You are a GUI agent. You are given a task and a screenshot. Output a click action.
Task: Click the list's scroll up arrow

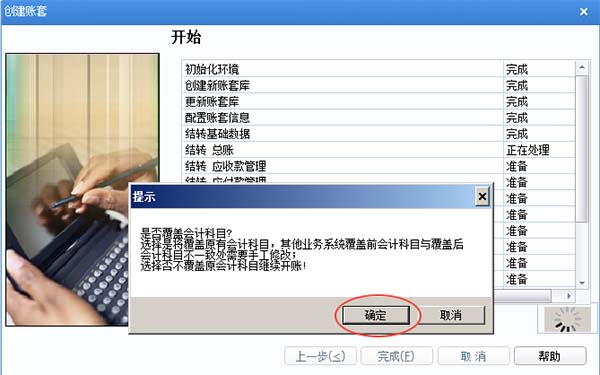[582, 68]
